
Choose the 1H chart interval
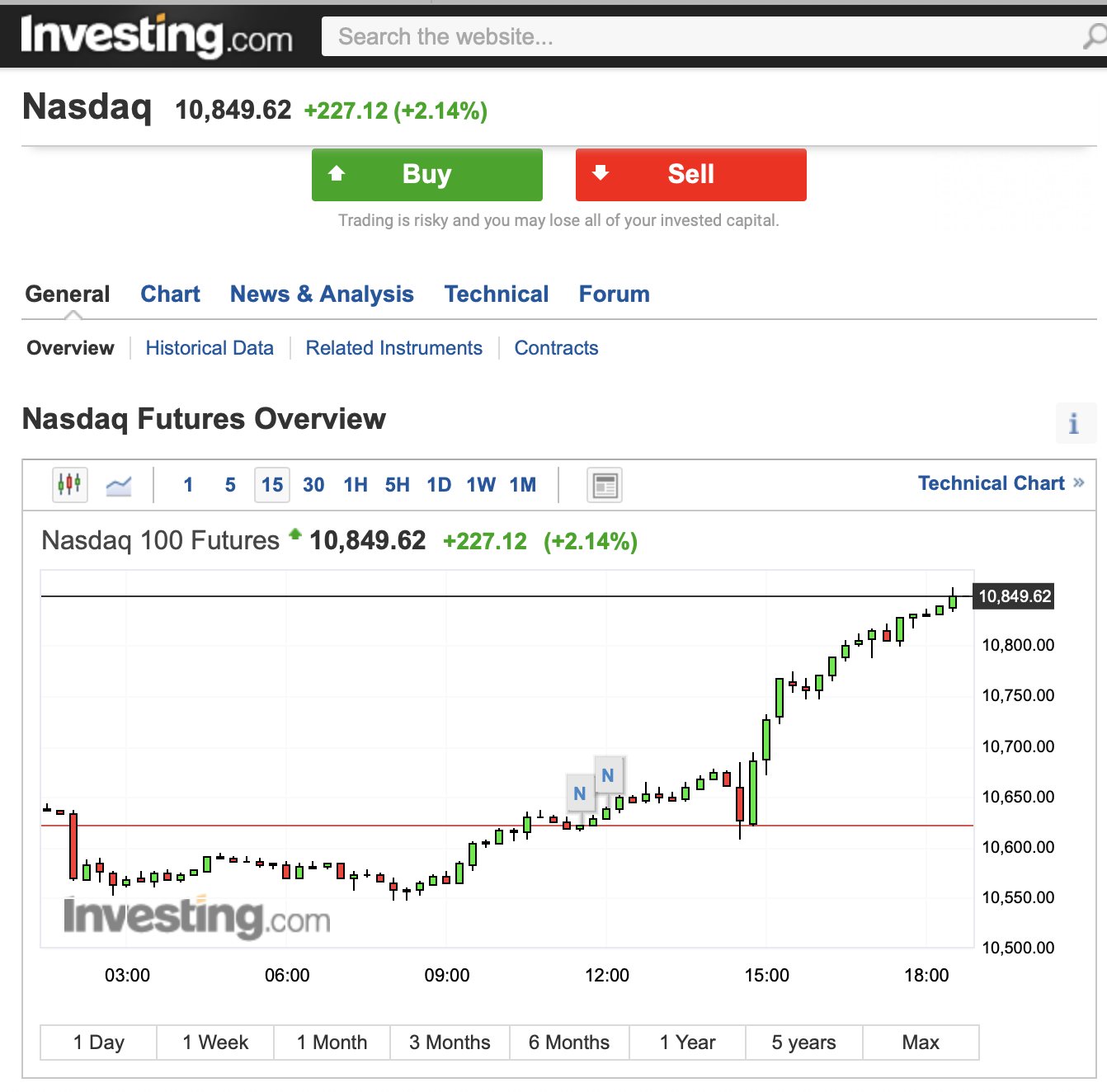356,485
